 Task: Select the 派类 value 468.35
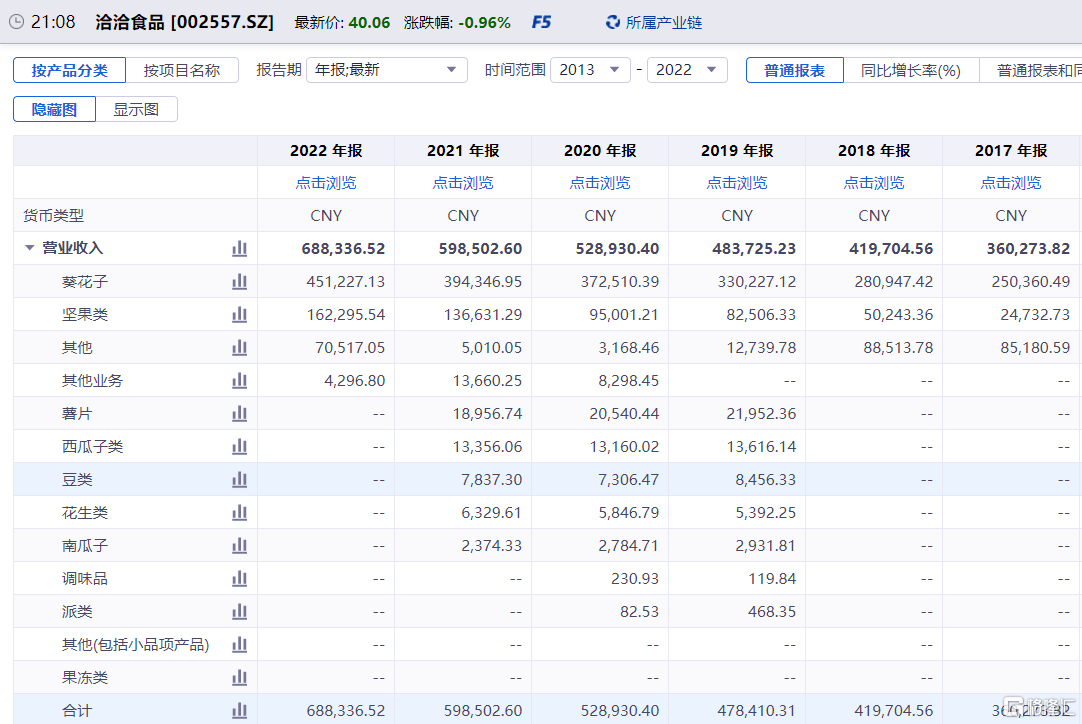[x=772, y=612]
